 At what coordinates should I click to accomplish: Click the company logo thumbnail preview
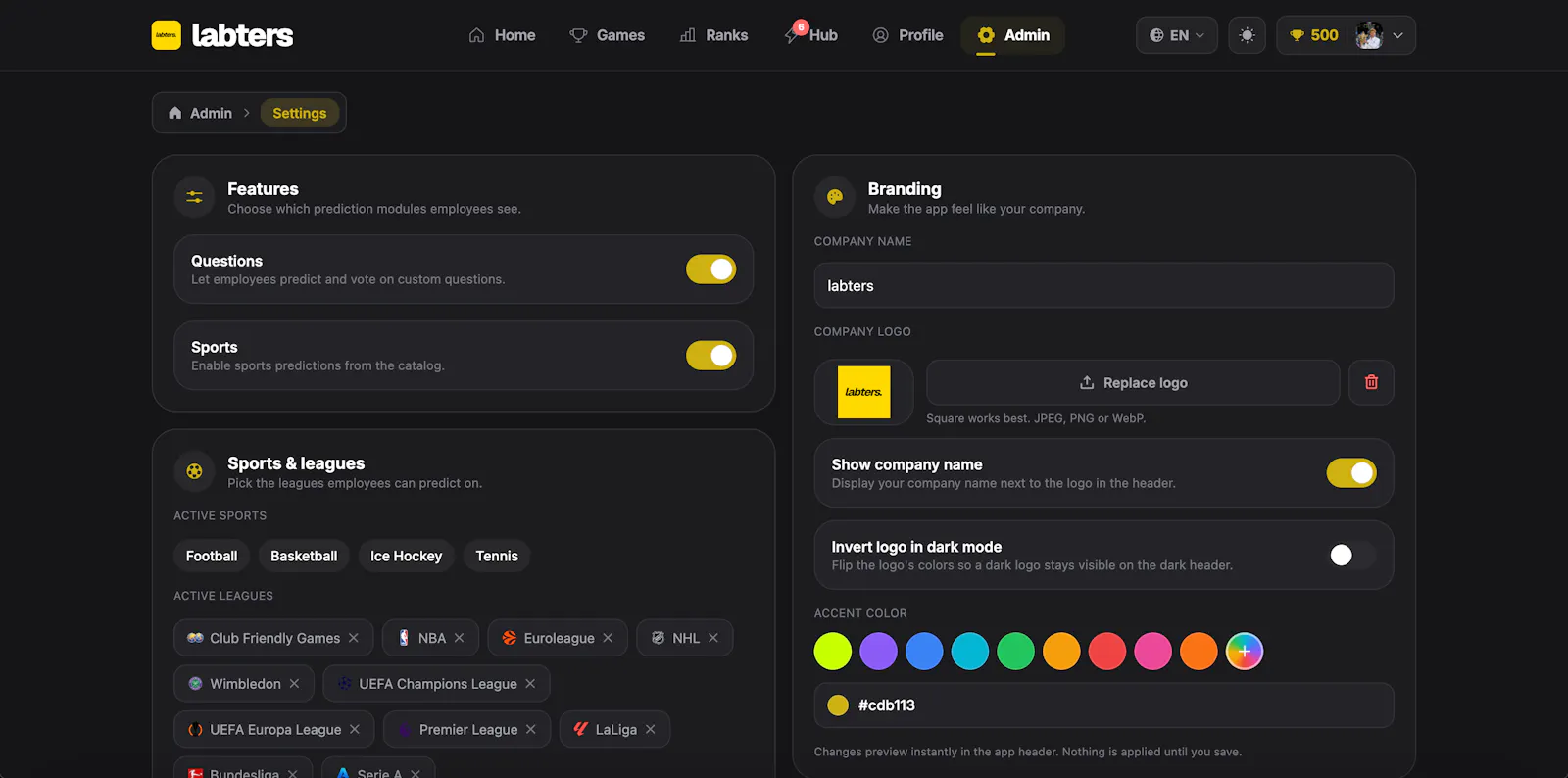pyautogui.click(x=864, y=392)
